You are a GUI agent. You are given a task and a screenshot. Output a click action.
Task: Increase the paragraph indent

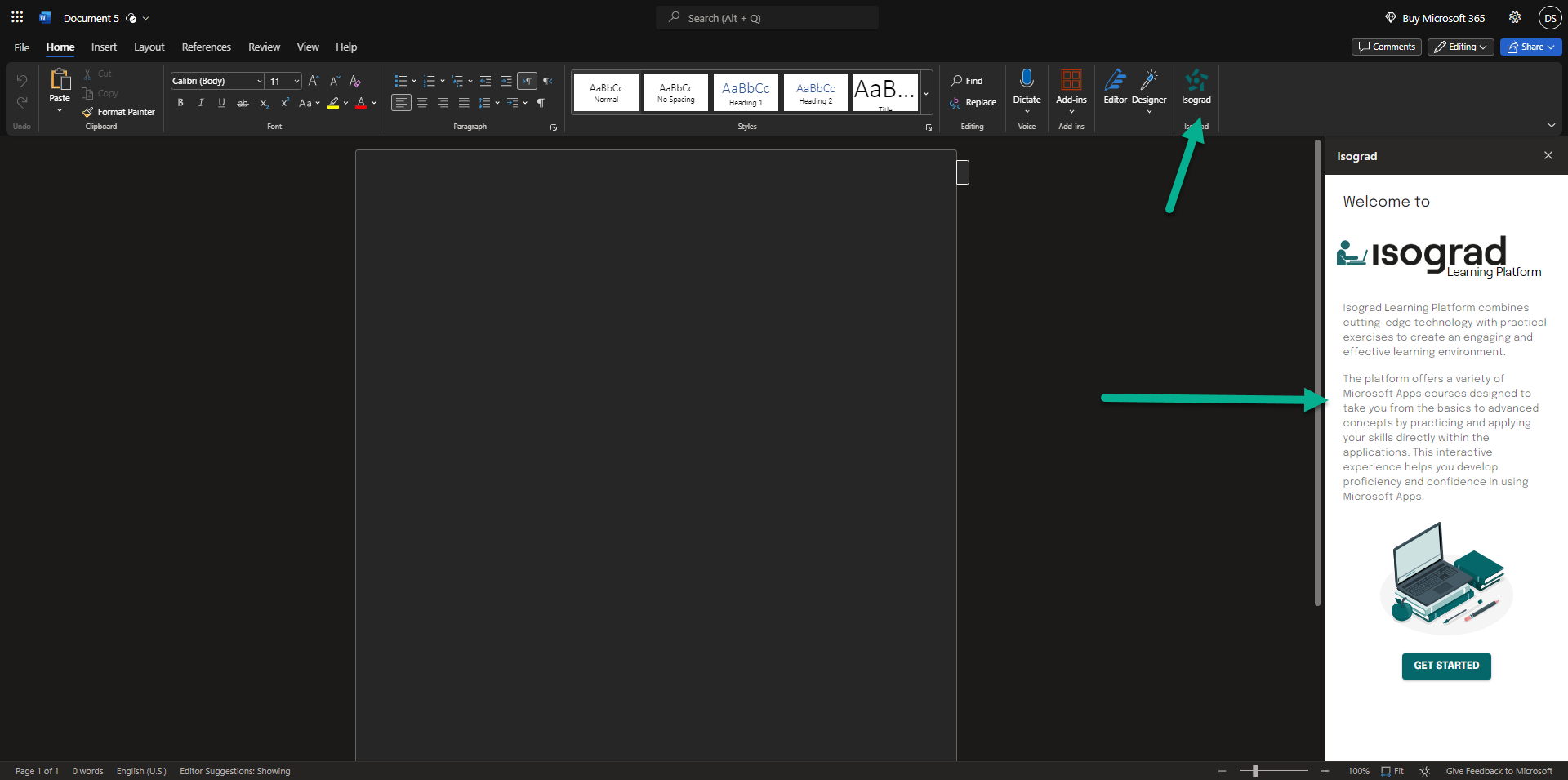click(x=506, y=81)
